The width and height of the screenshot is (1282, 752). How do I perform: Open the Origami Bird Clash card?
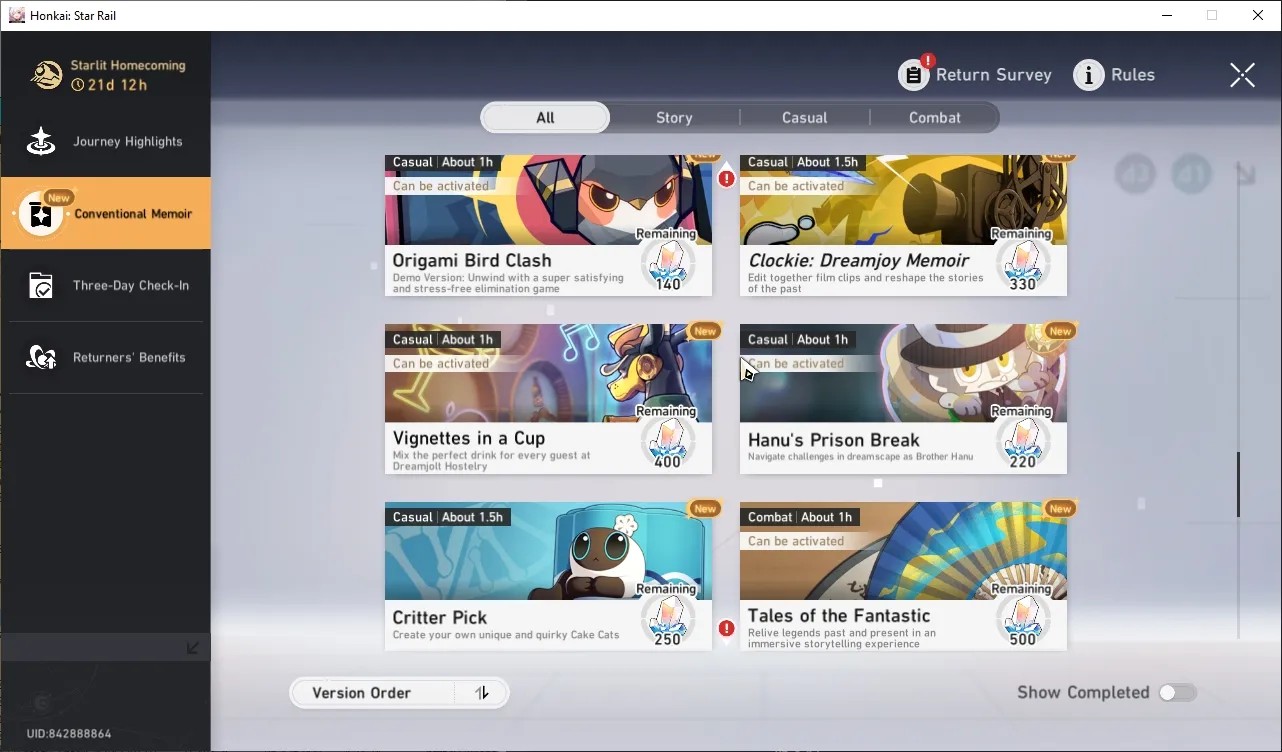coord(548,225)
